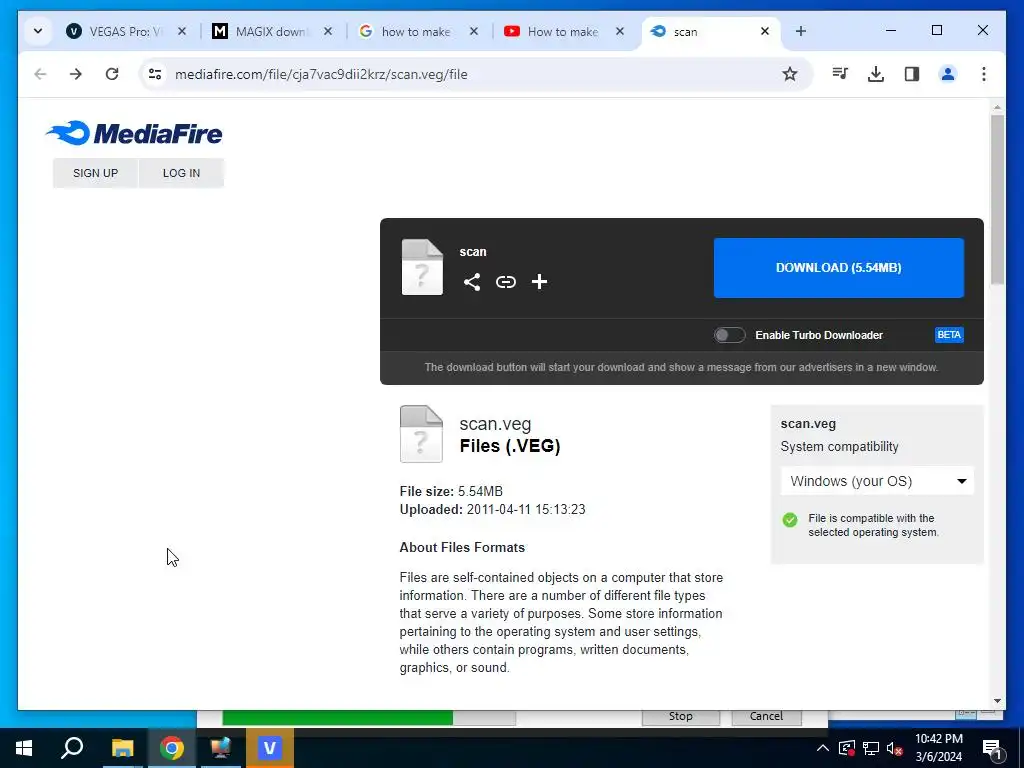Open Chrome three-dot menu

point(984,74)
